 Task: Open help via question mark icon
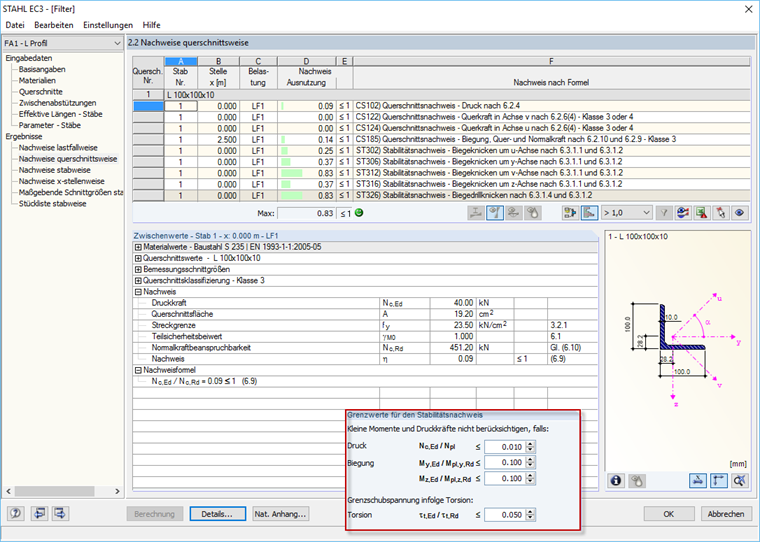click(16, 513)
